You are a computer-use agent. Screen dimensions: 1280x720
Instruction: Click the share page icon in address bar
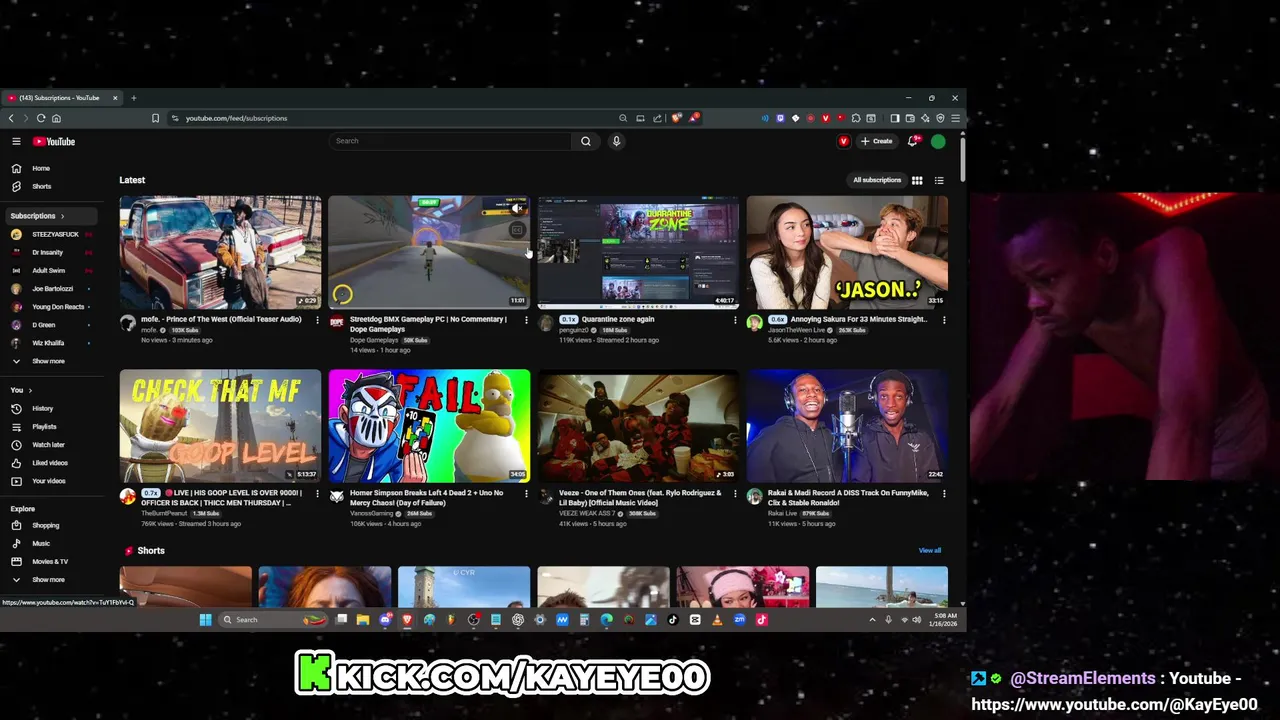(657, 118)
